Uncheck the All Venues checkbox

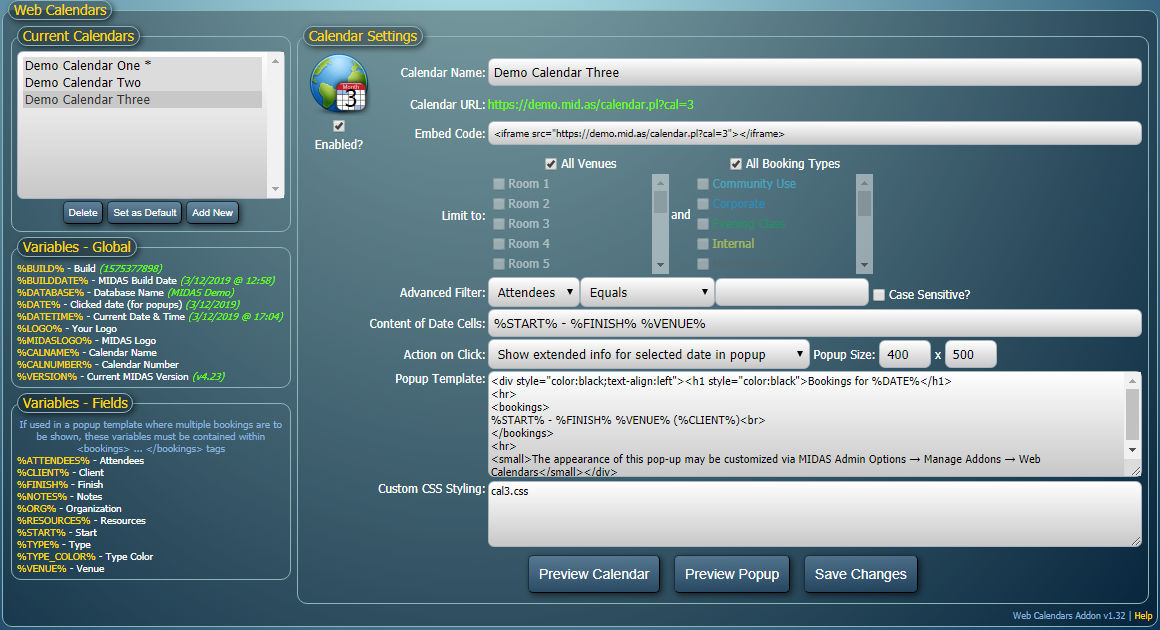pyautogui.click(x=550, y=164)
